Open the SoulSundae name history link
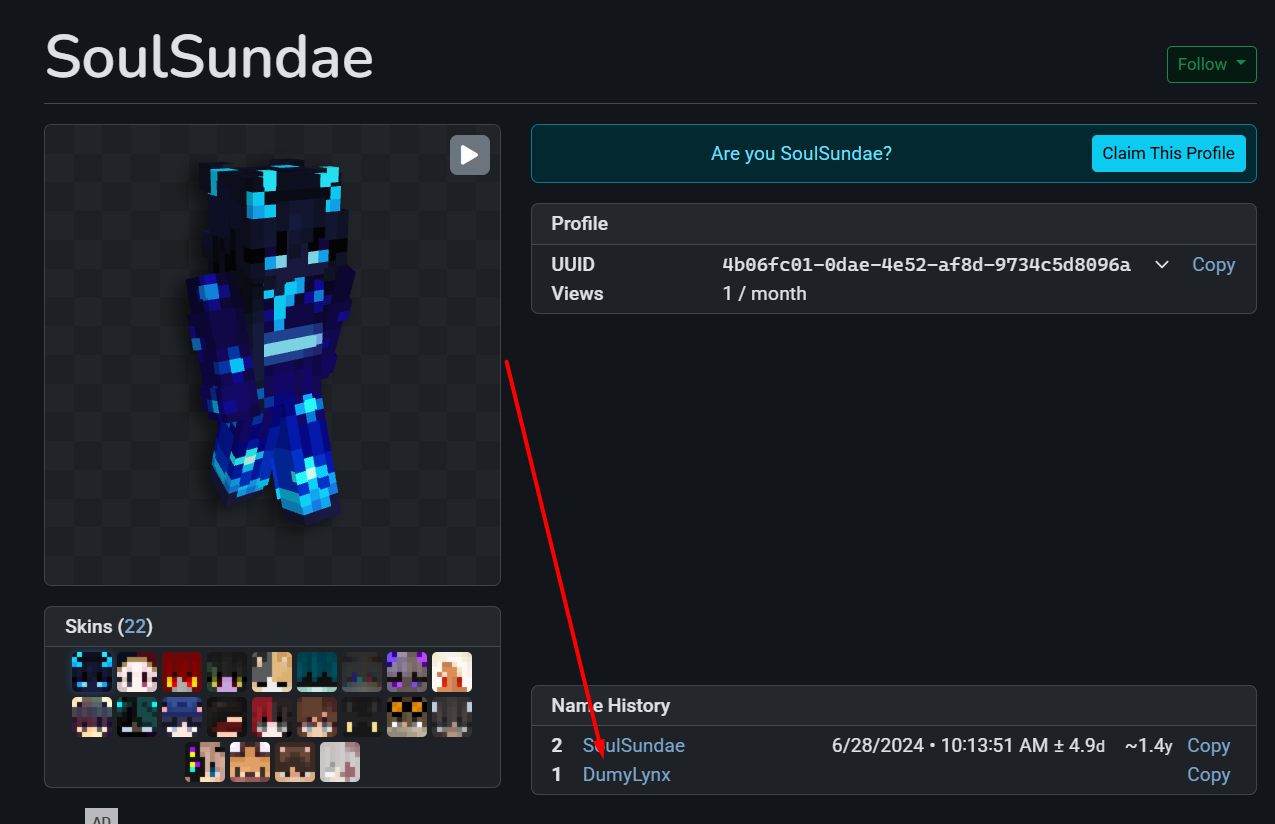 633,746
